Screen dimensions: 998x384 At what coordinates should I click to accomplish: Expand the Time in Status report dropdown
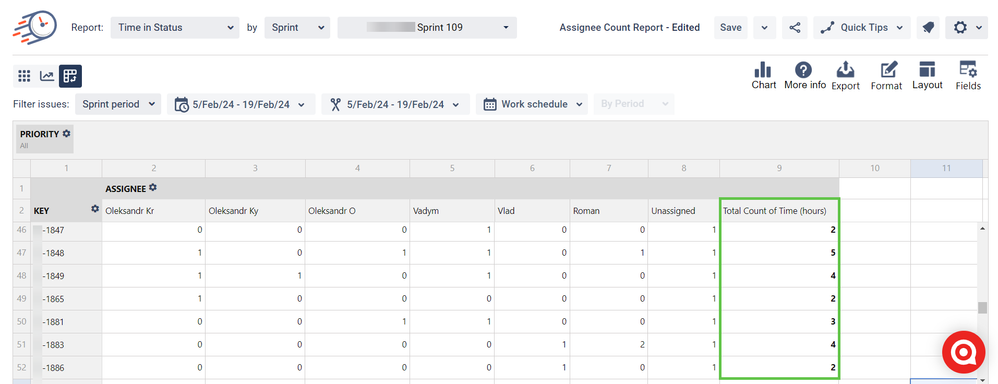[x=175, y=27]
